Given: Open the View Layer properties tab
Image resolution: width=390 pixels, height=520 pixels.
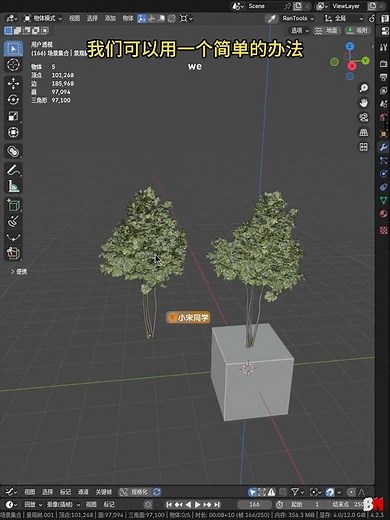Looking at the screenshot, I should click(383, 91).
